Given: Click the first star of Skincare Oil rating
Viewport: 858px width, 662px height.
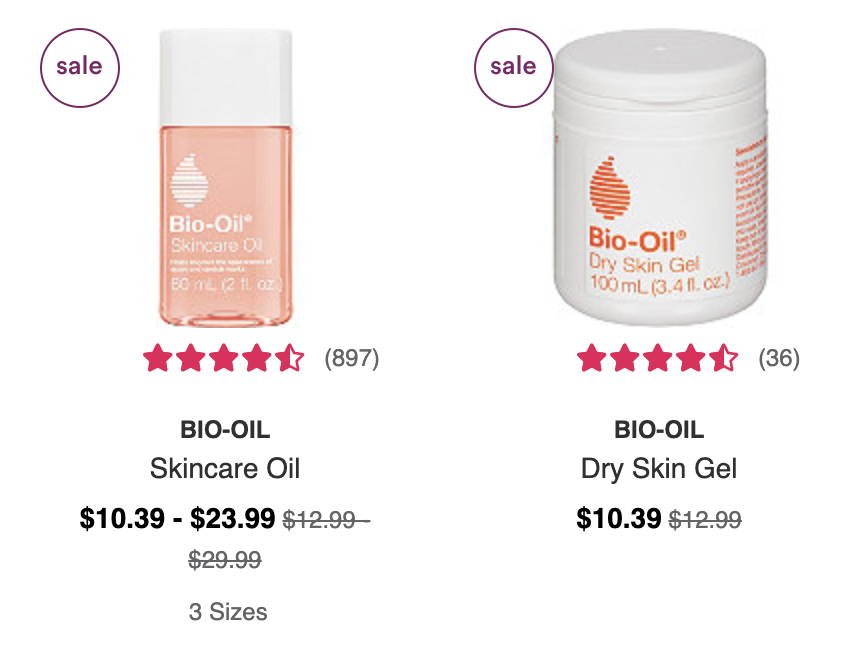Looking at the screenshot, I should point(158,358).
